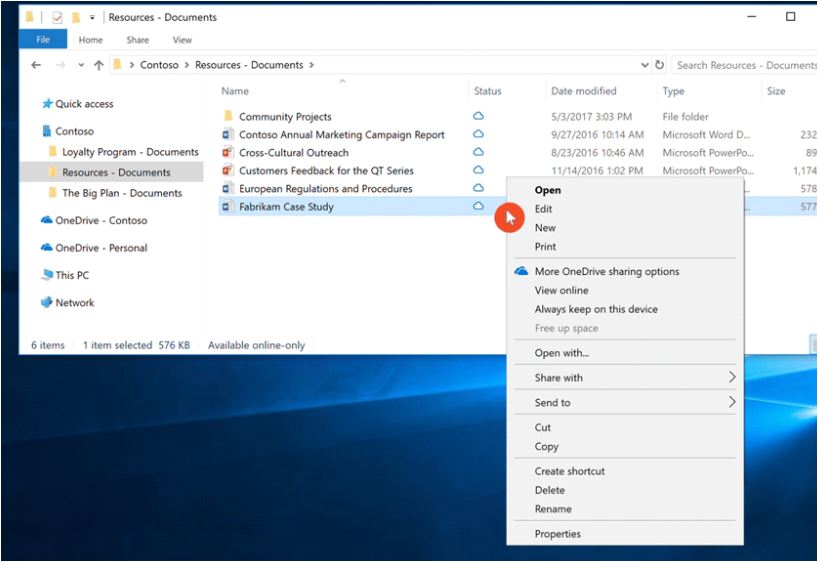Choose Properties in the context menu
The height and width of the screenshot is (562, 818).
coord(557,534)
